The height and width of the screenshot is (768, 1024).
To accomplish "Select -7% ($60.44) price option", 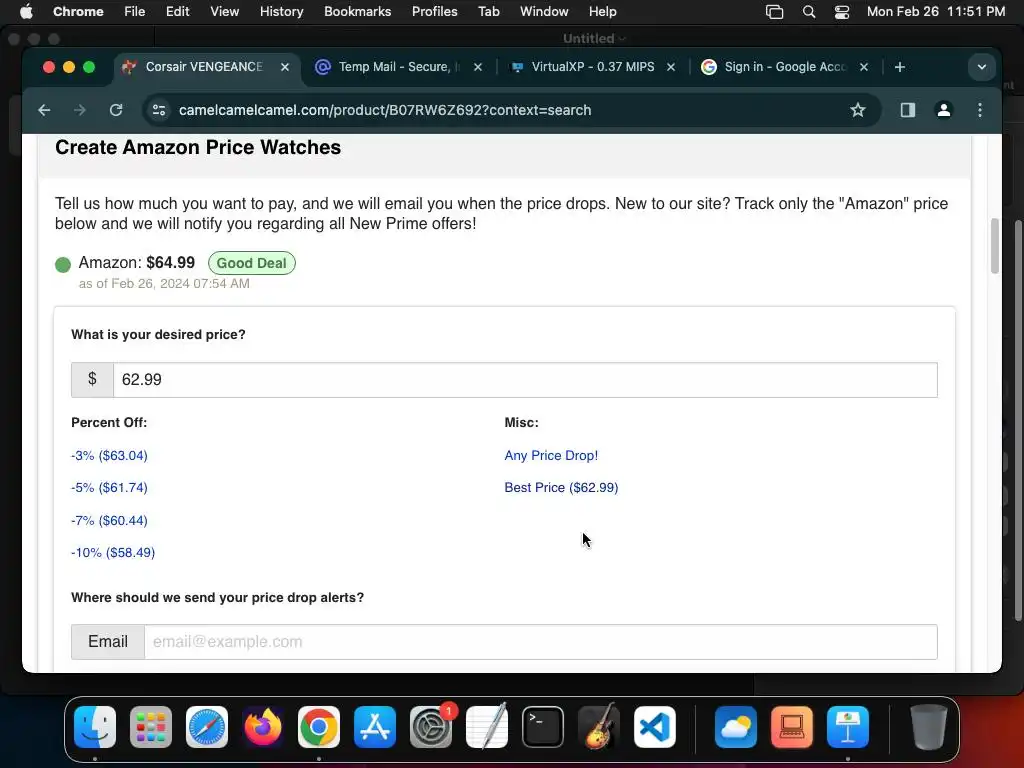I will [x=109, y=520].
